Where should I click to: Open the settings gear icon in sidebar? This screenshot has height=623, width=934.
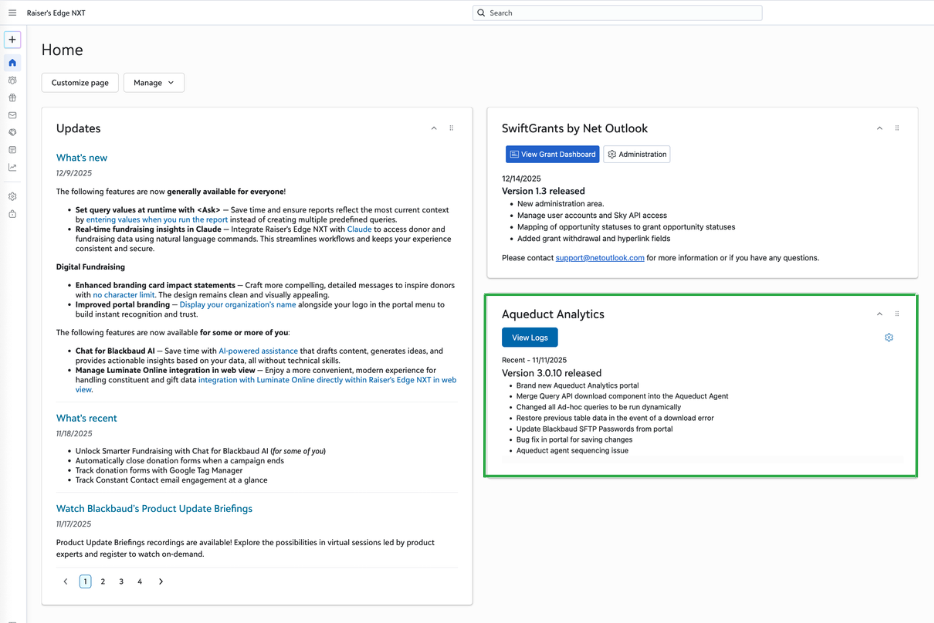point(12,196)
